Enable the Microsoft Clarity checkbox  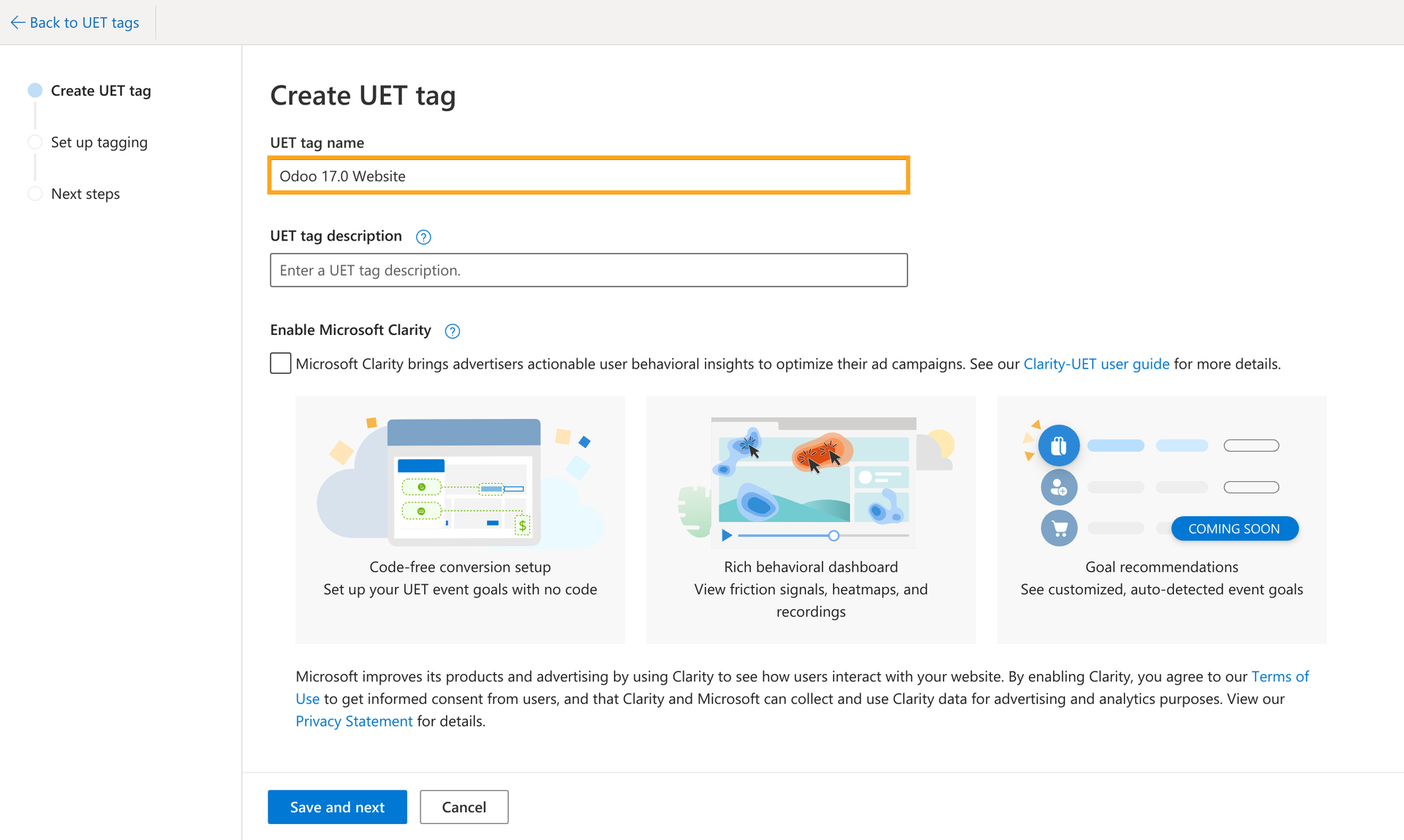pyautogui.click(x=280, y=363)
